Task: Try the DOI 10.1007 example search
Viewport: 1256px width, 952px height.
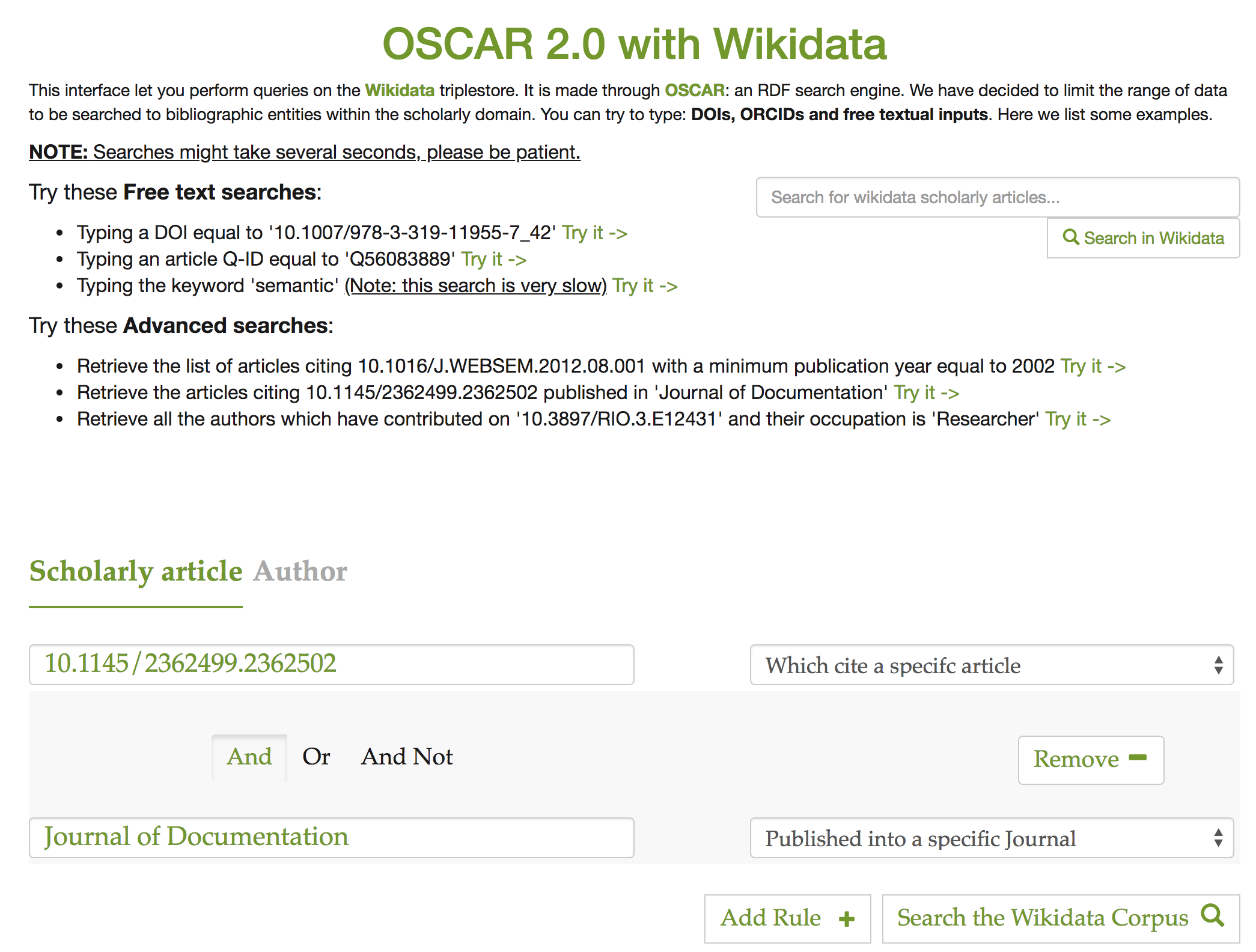Action: [x=594, y=233]
